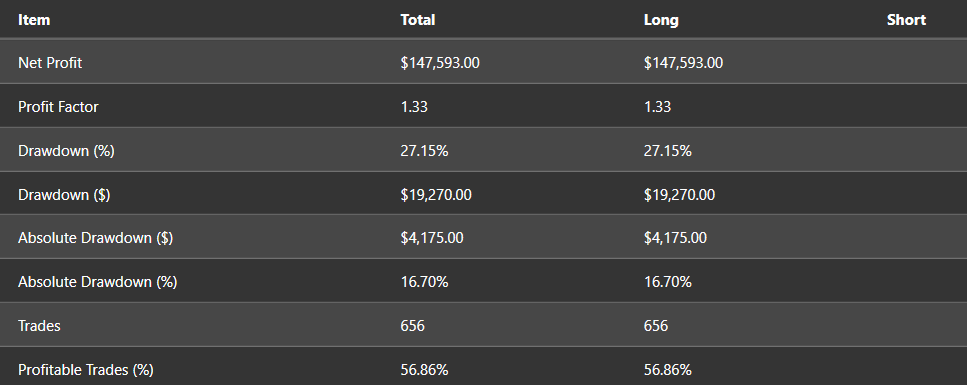Select the Drawdown (%) row label
This screenshot has width=967, height=385.
66,151
